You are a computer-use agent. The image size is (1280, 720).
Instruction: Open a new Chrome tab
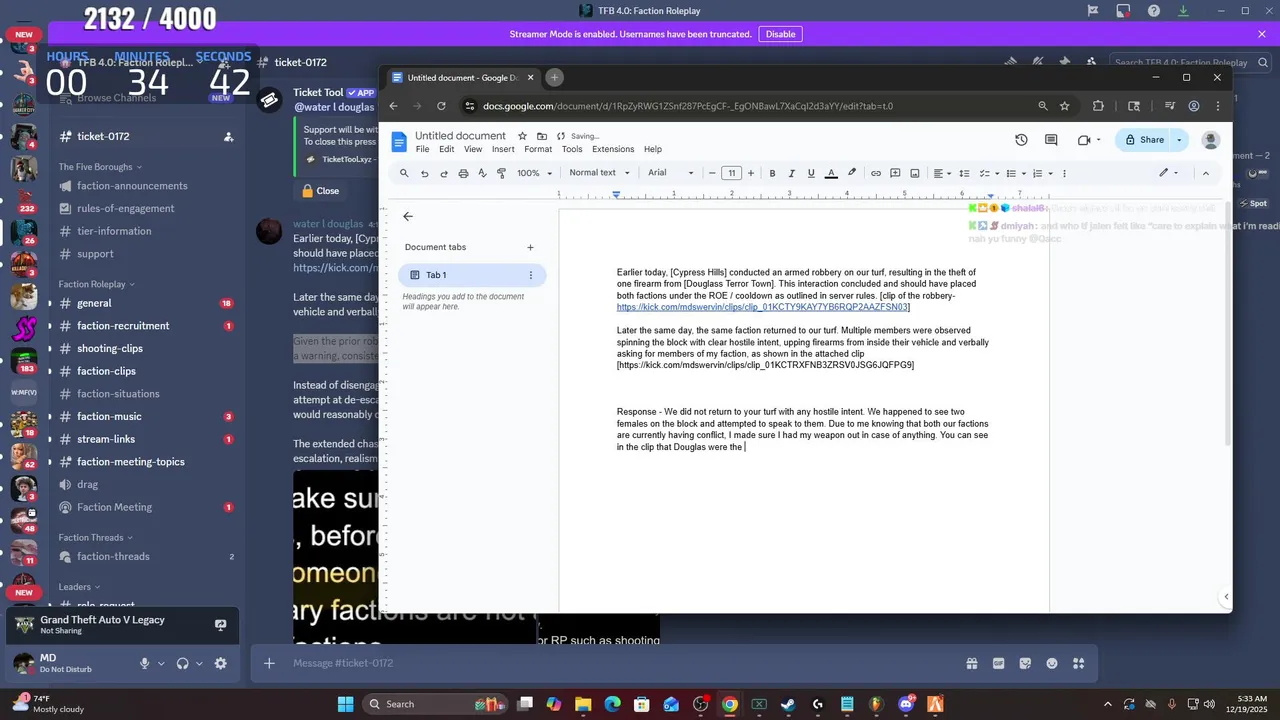point(554,77)
